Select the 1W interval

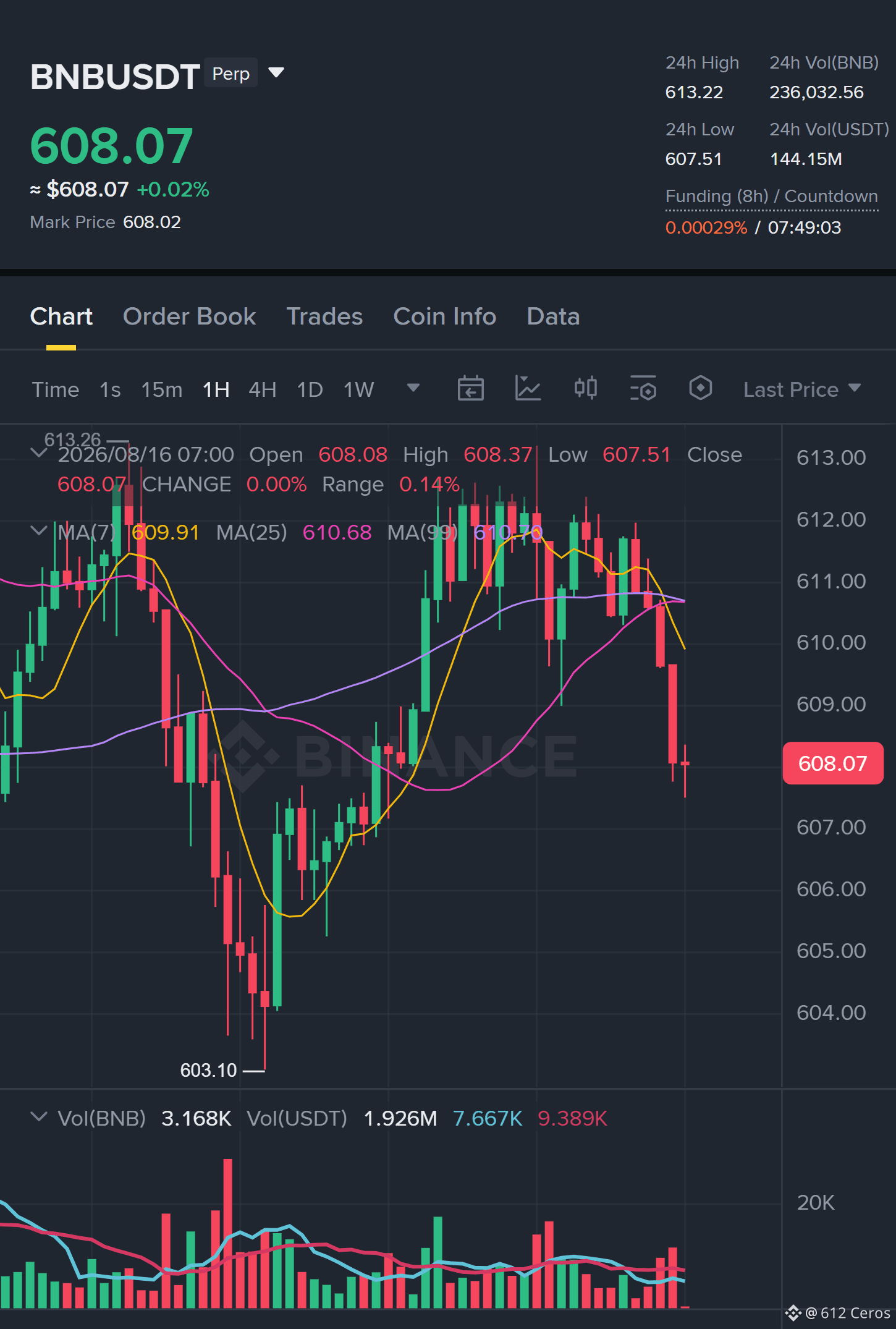359,389
